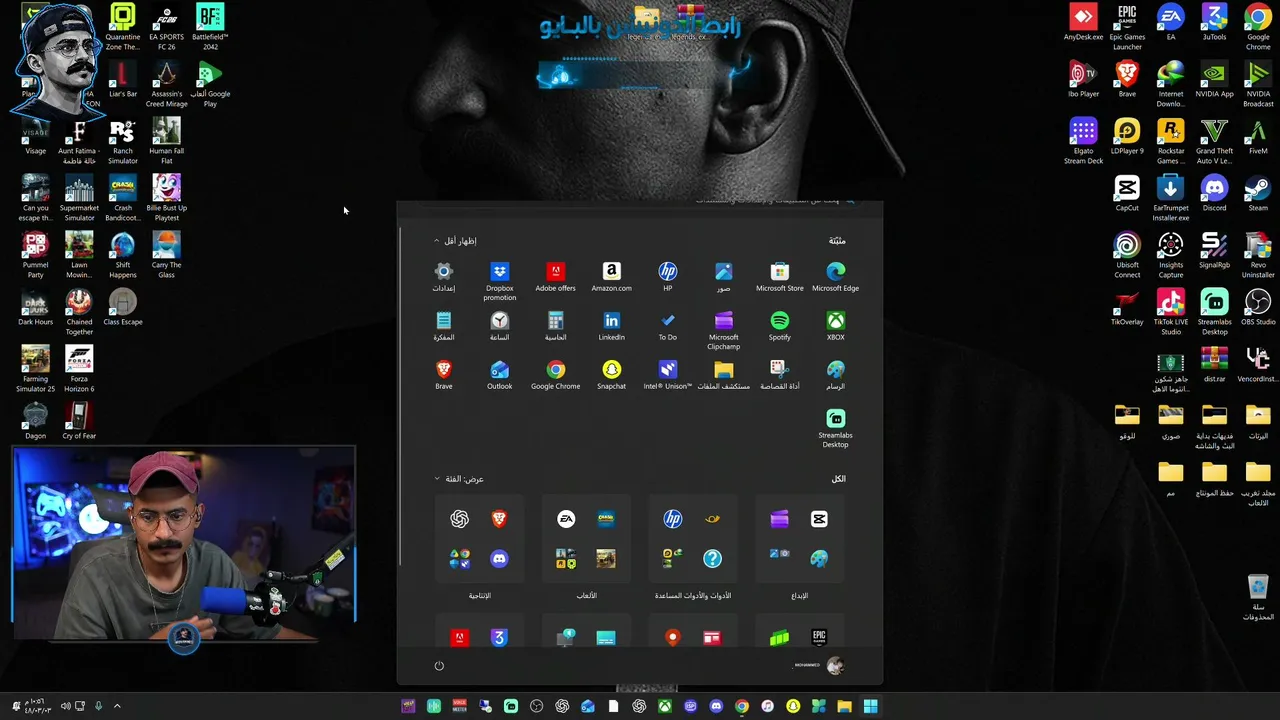Collapse pinned apps with "إظهار أقل"
This screenshot has height=720, width=1280.
click(455, 241)
